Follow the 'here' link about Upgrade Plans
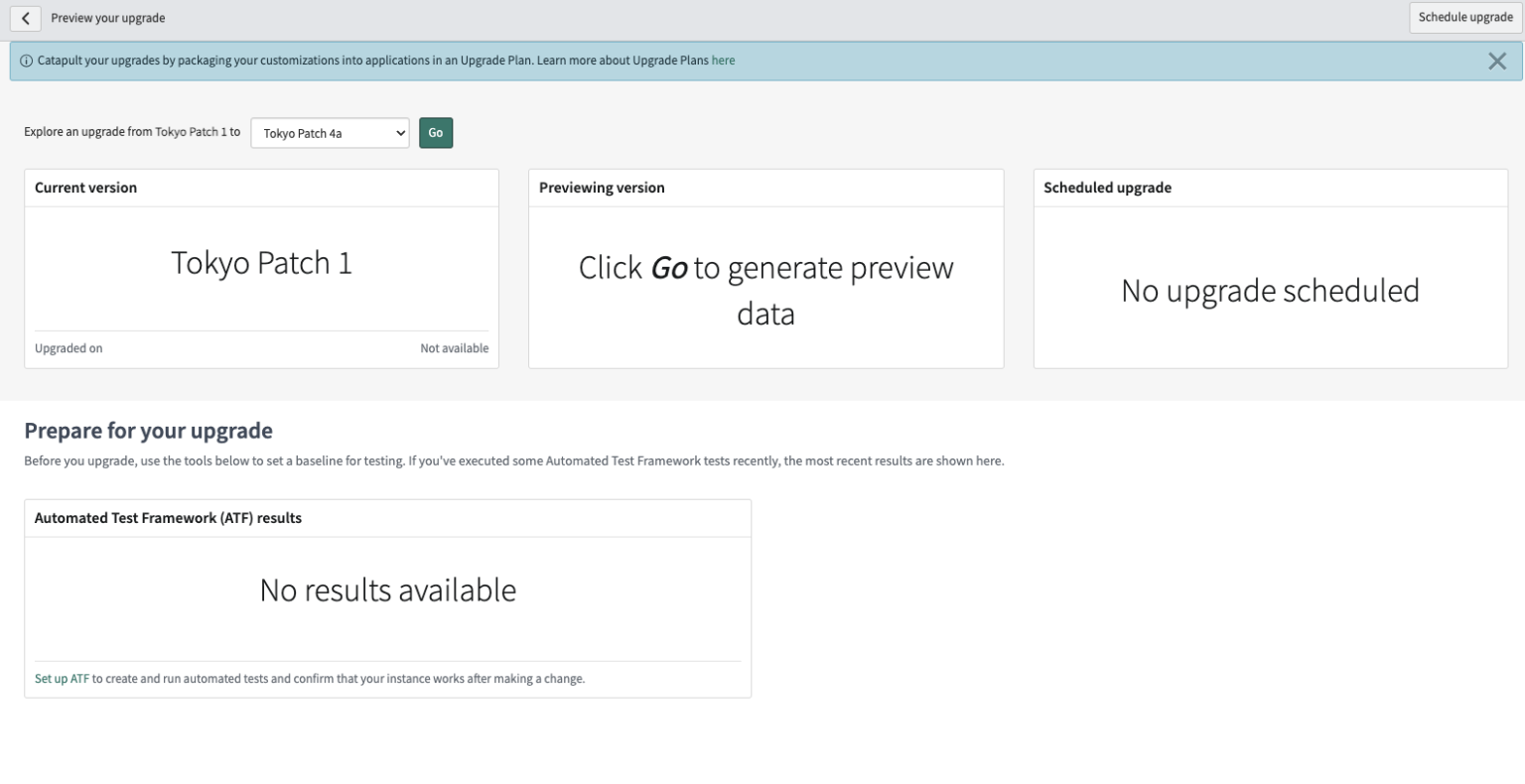This screenshot has height=784, width=1525. 724,61
